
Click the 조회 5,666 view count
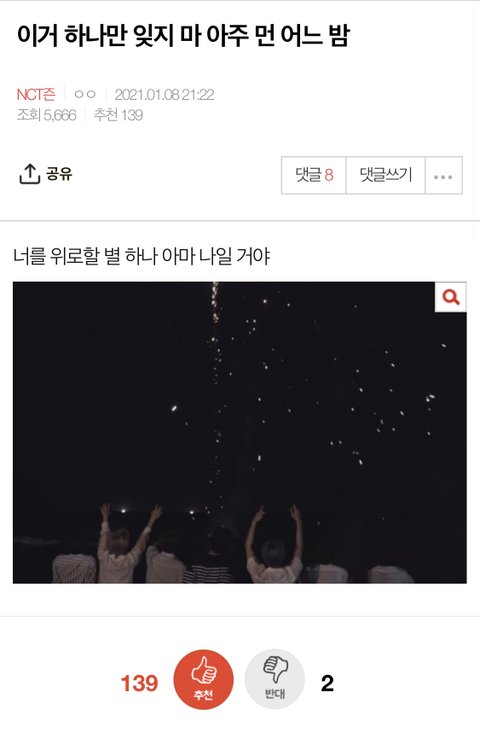(x=46, y=115)
